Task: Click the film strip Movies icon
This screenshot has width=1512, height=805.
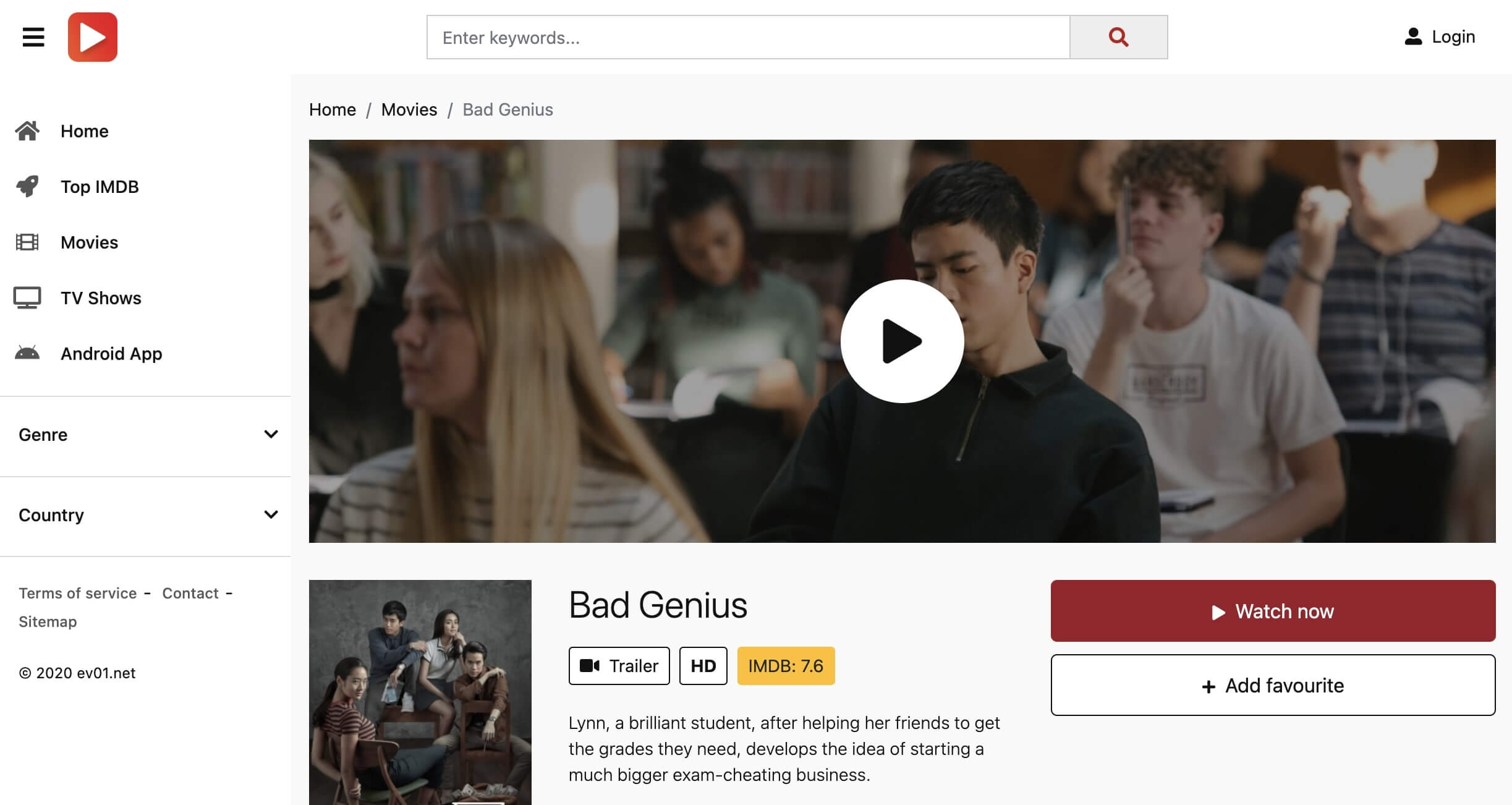Action: 27,242
